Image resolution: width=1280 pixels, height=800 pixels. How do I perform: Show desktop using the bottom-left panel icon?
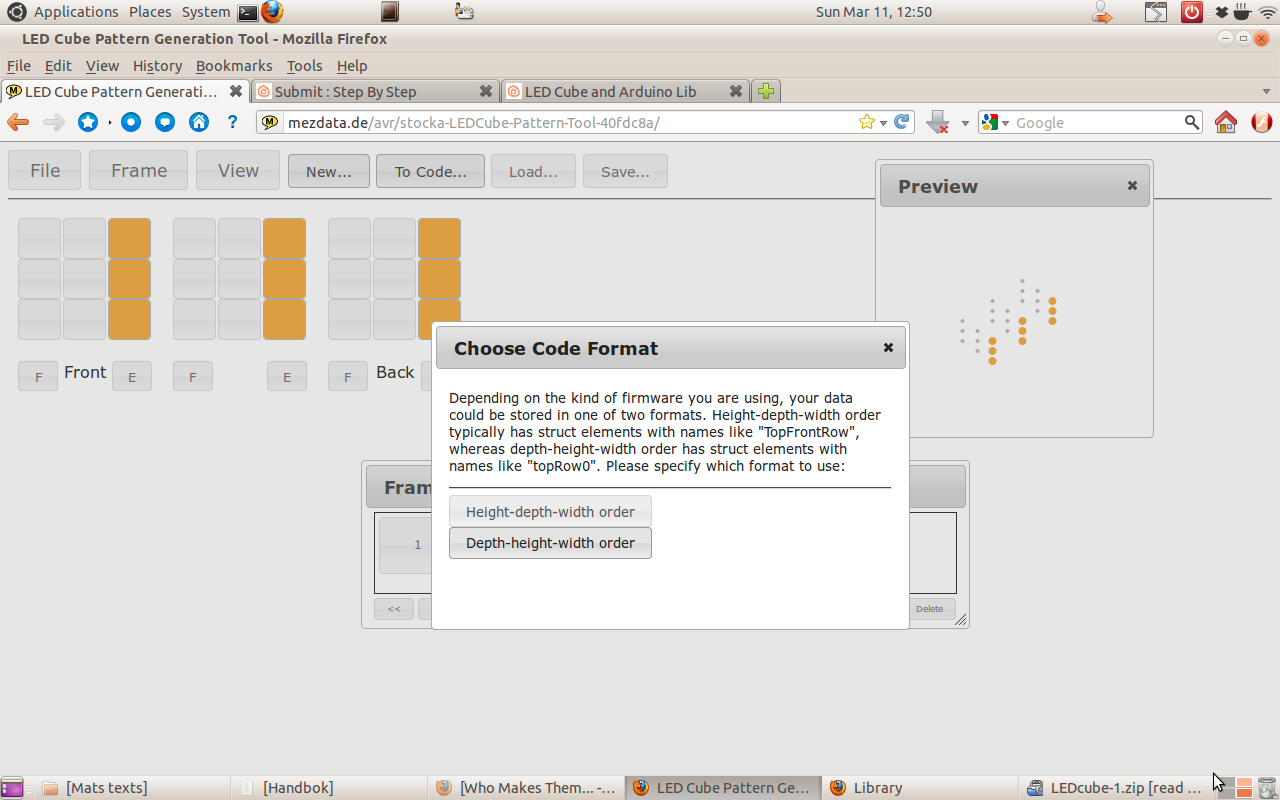coord(12,788)
